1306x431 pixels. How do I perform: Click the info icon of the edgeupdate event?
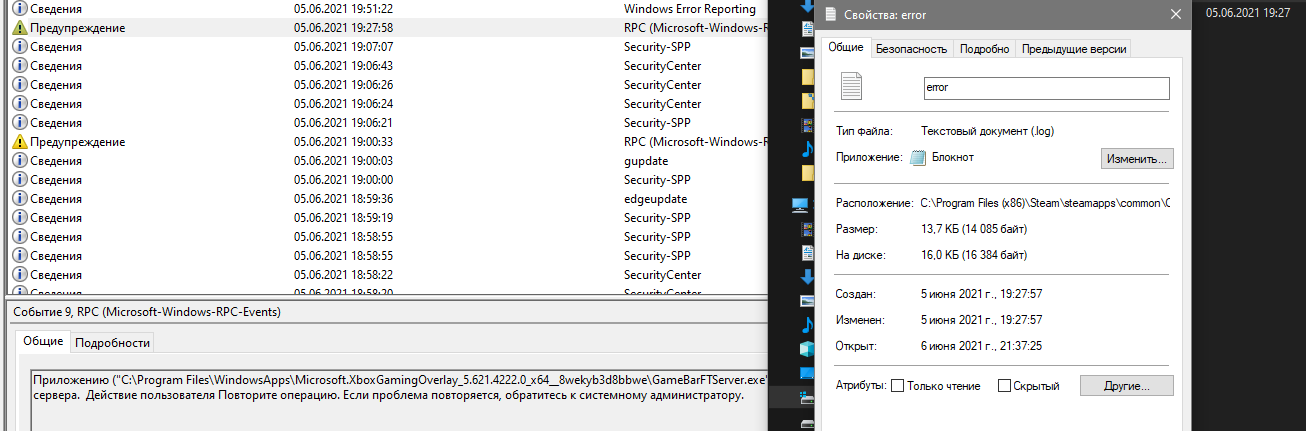click(x=19, y=199)
